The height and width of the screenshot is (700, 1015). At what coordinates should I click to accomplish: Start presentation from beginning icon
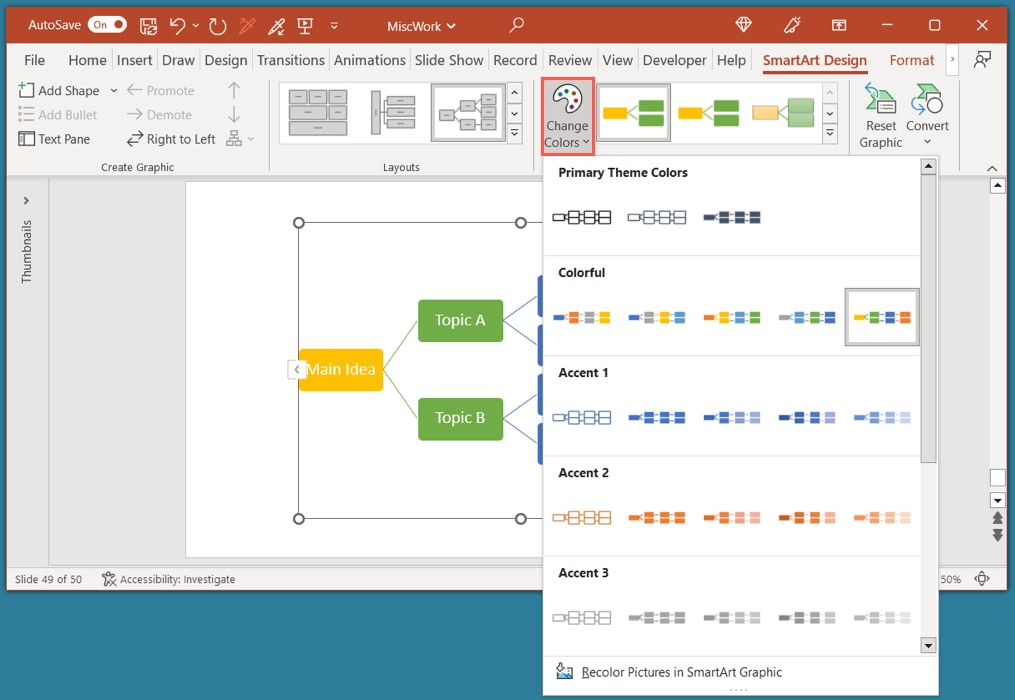click(x=305, y=26)
